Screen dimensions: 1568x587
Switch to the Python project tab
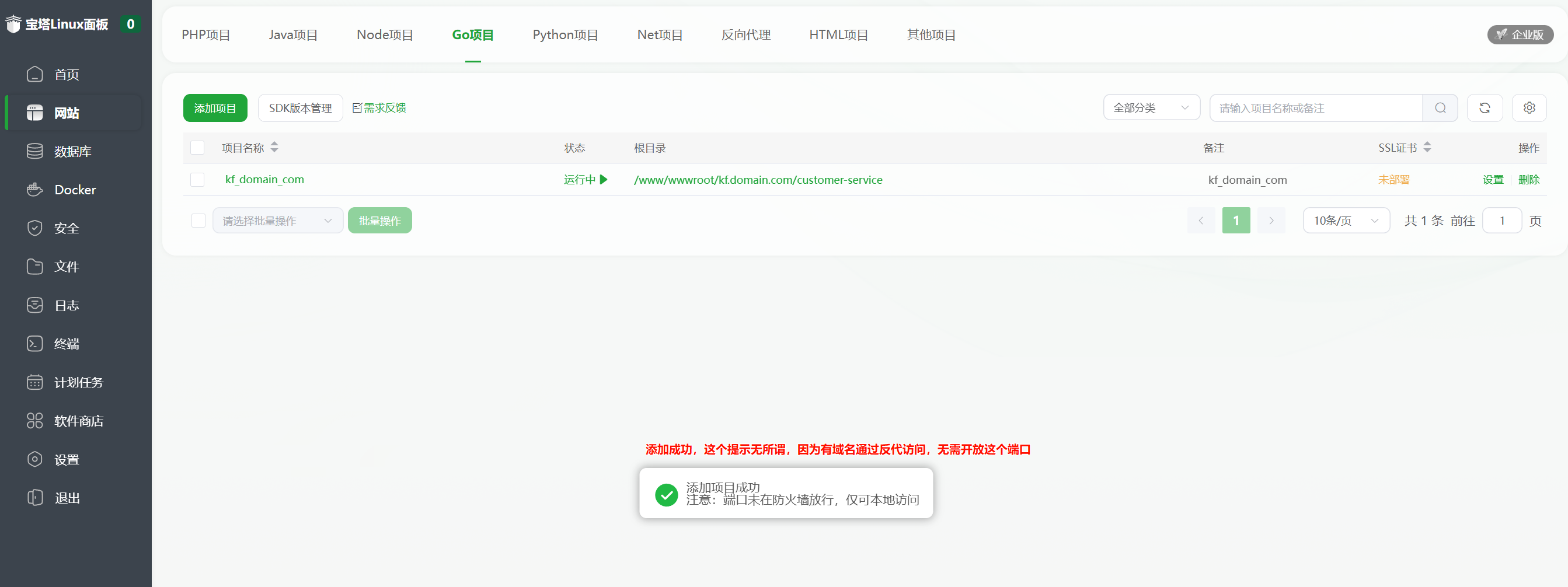565,35
